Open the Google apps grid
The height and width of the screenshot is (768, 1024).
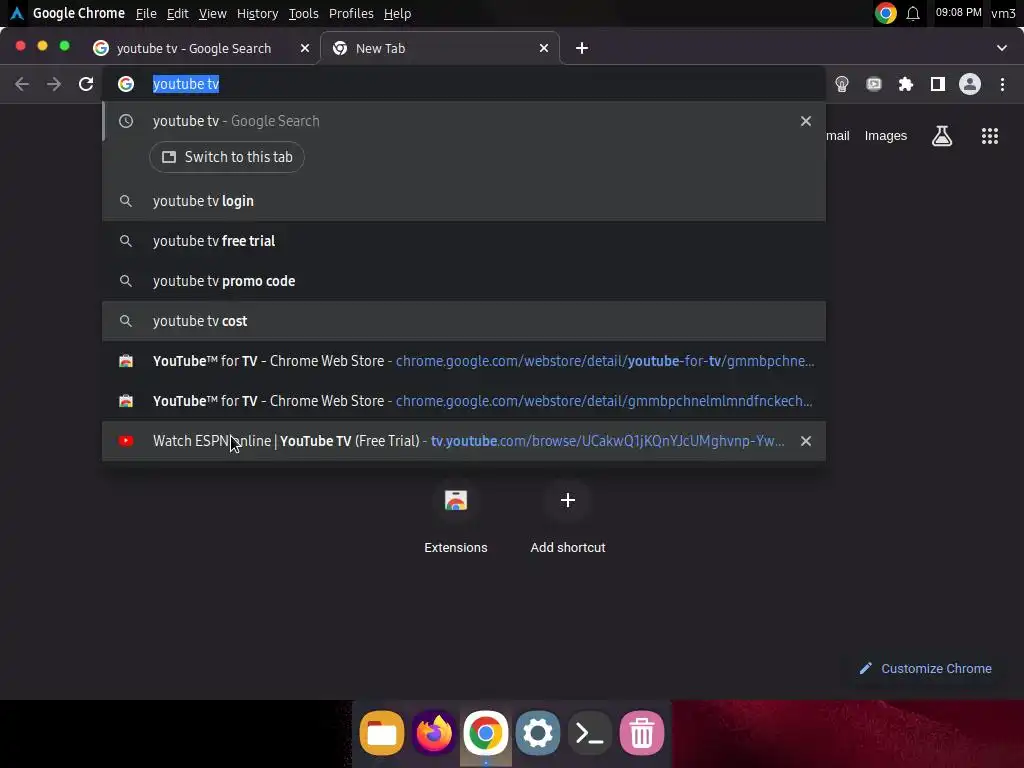[990, 136]
